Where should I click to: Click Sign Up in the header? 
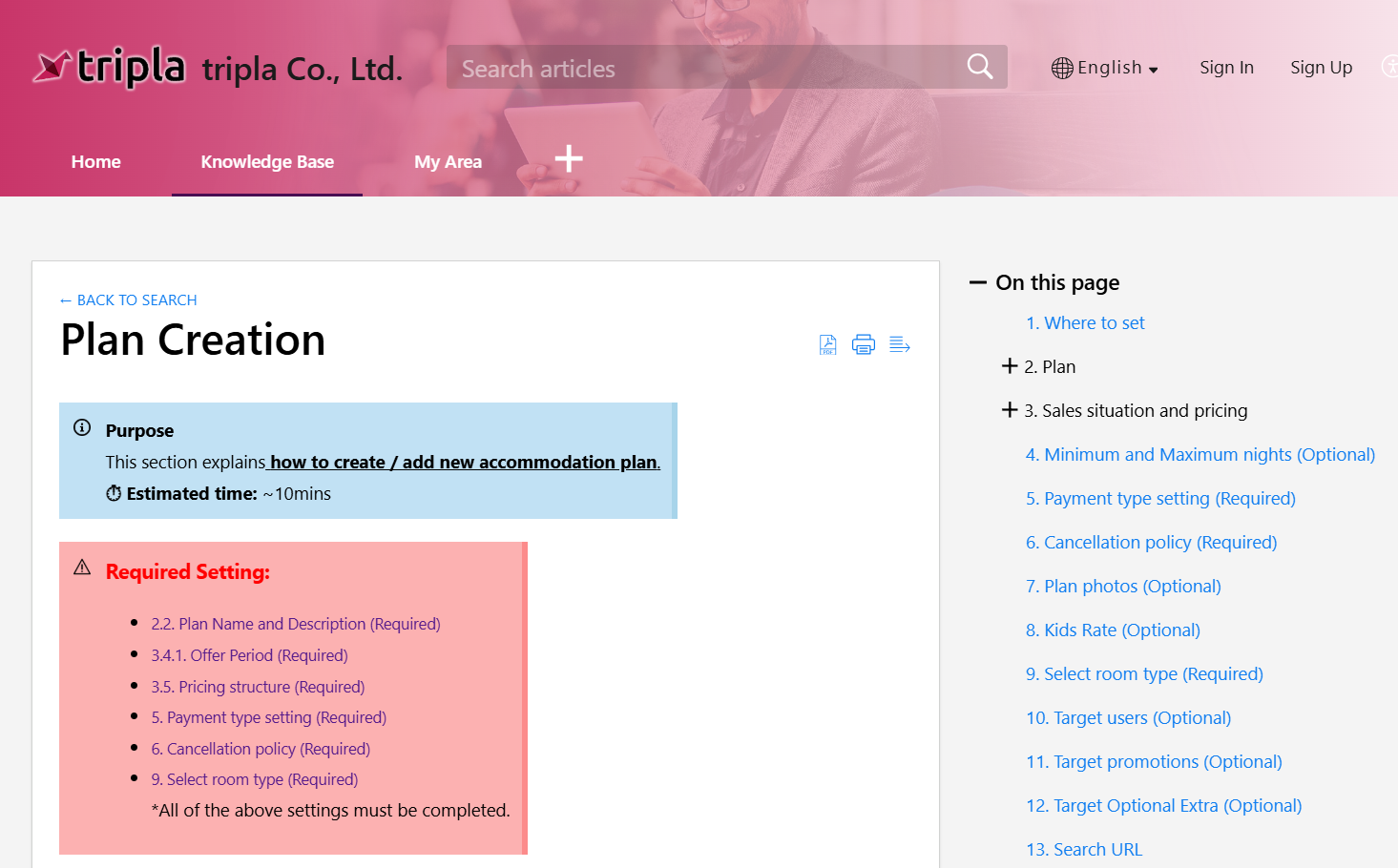click(x=1321, y=68)
